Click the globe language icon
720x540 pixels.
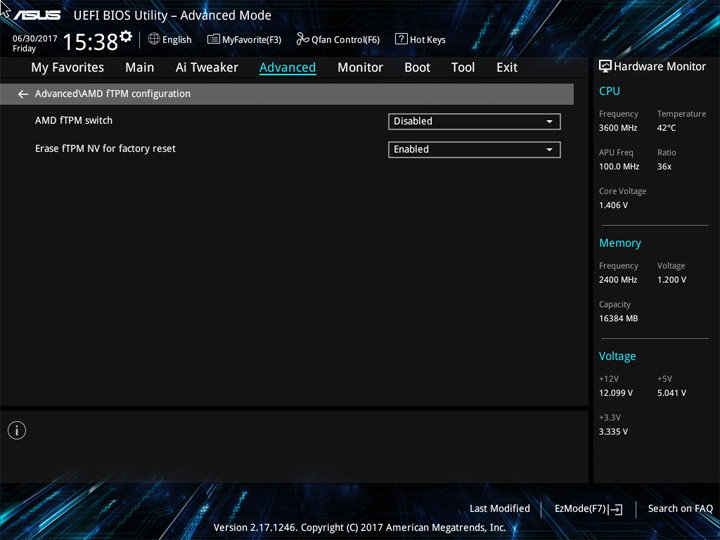click(154, 39)
